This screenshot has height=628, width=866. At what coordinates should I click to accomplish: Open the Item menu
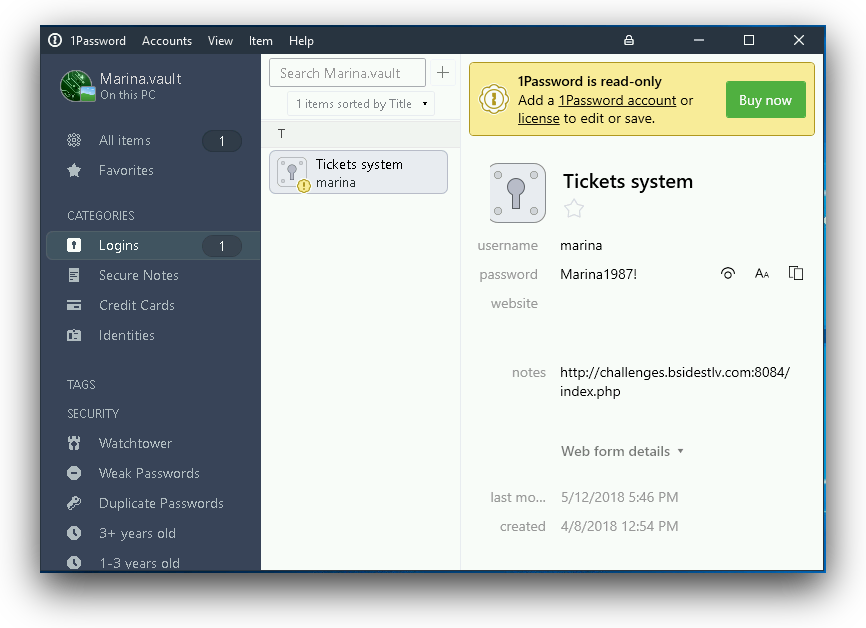tap(260, 41)
